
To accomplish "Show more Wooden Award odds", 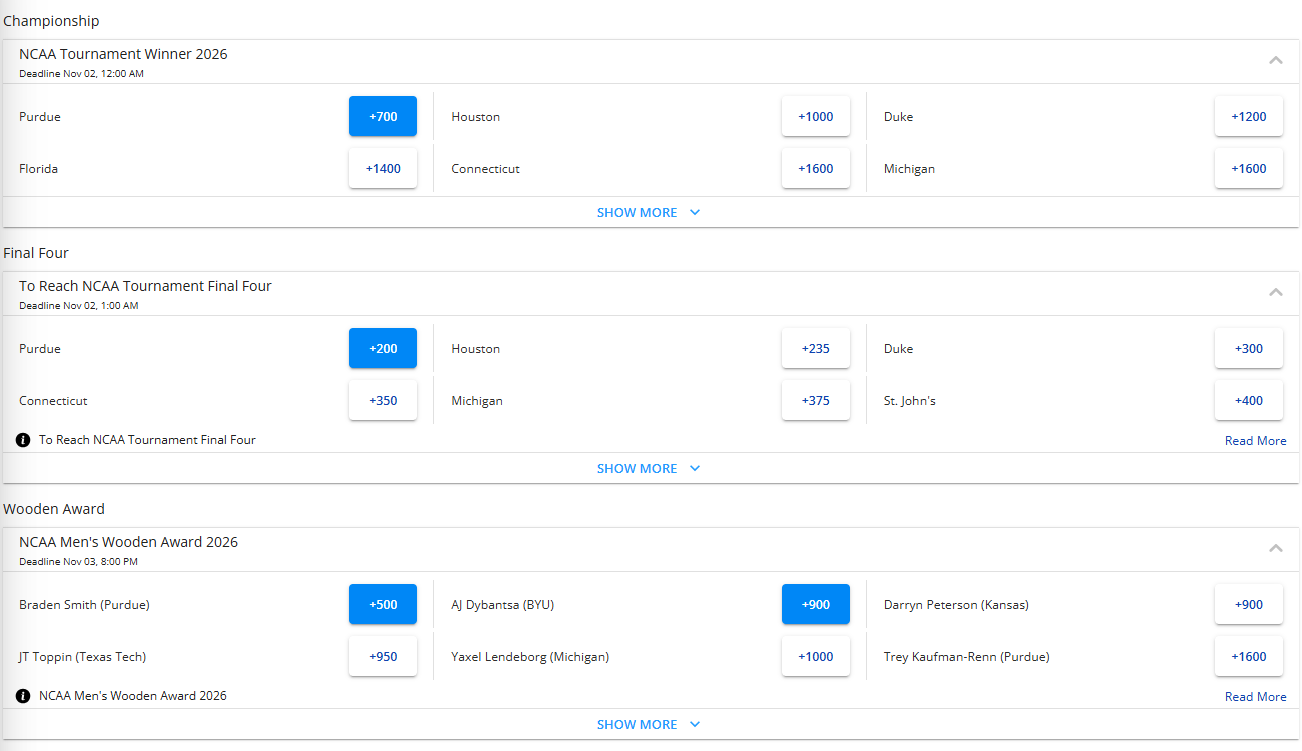I will [x=648, y=724].
